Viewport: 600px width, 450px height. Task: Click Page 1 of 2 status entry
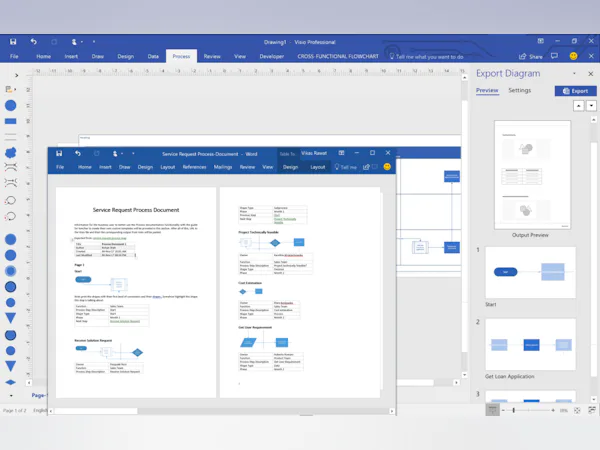click(15, 411)
